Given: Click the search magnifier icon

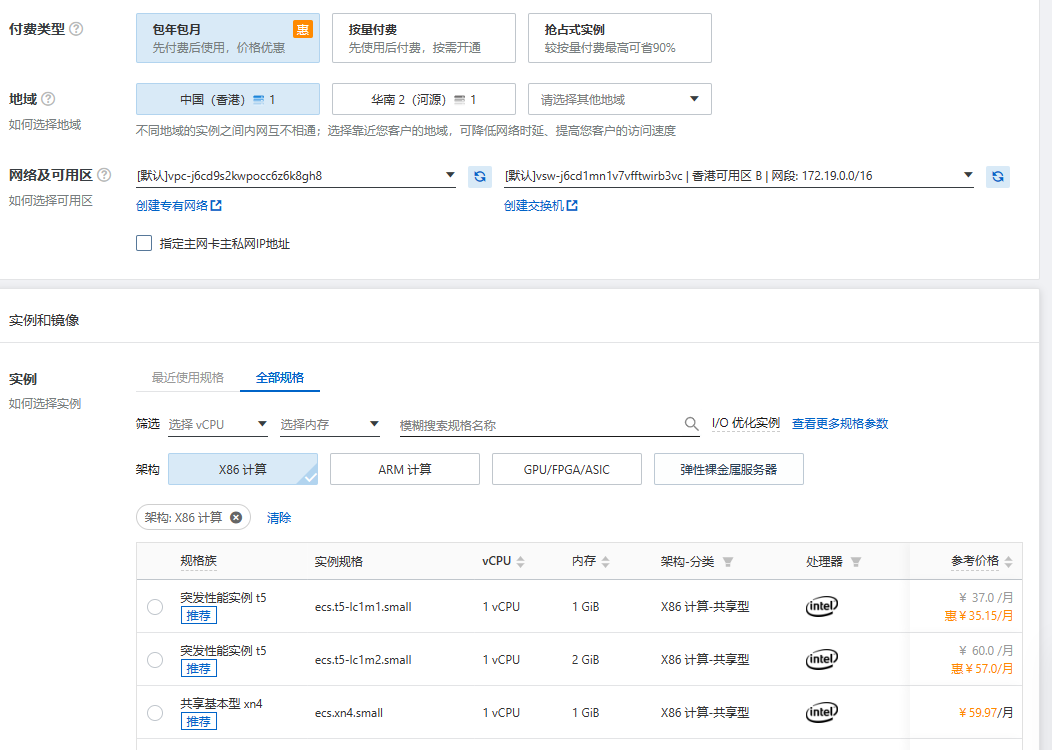Looking at the screenshot, I should tap(691, 423).
